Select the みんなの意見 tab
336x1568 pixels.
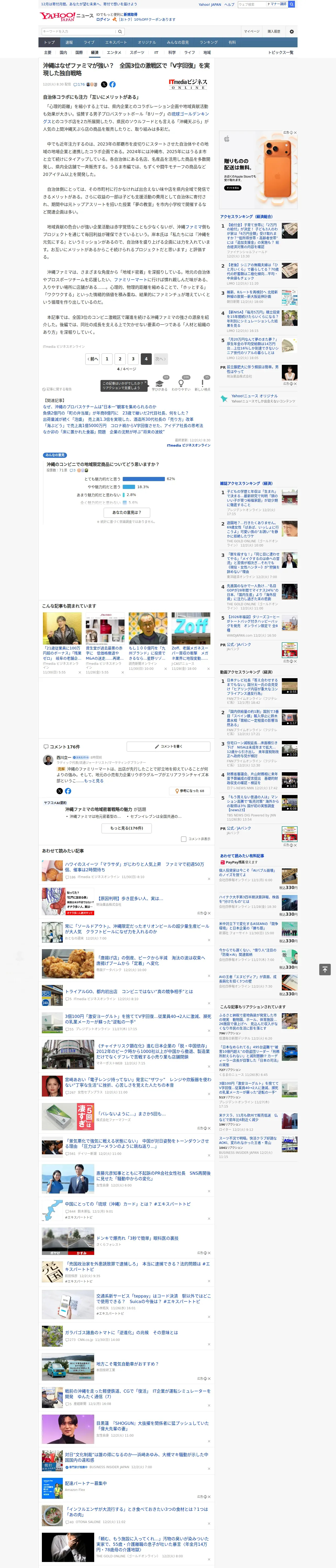(177, 43)
